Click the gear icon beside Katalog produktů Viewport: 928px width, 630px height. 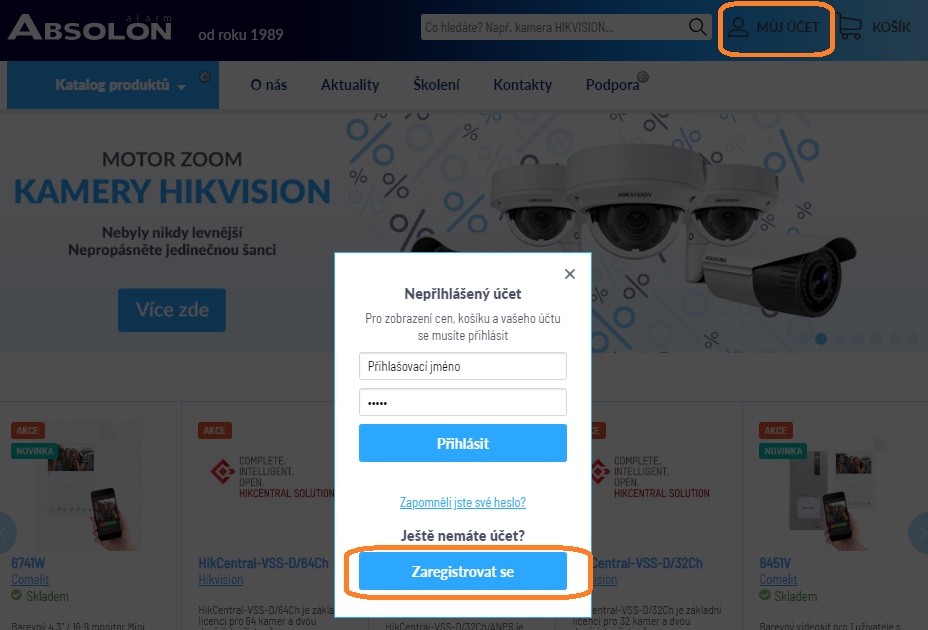pos(205,76)
